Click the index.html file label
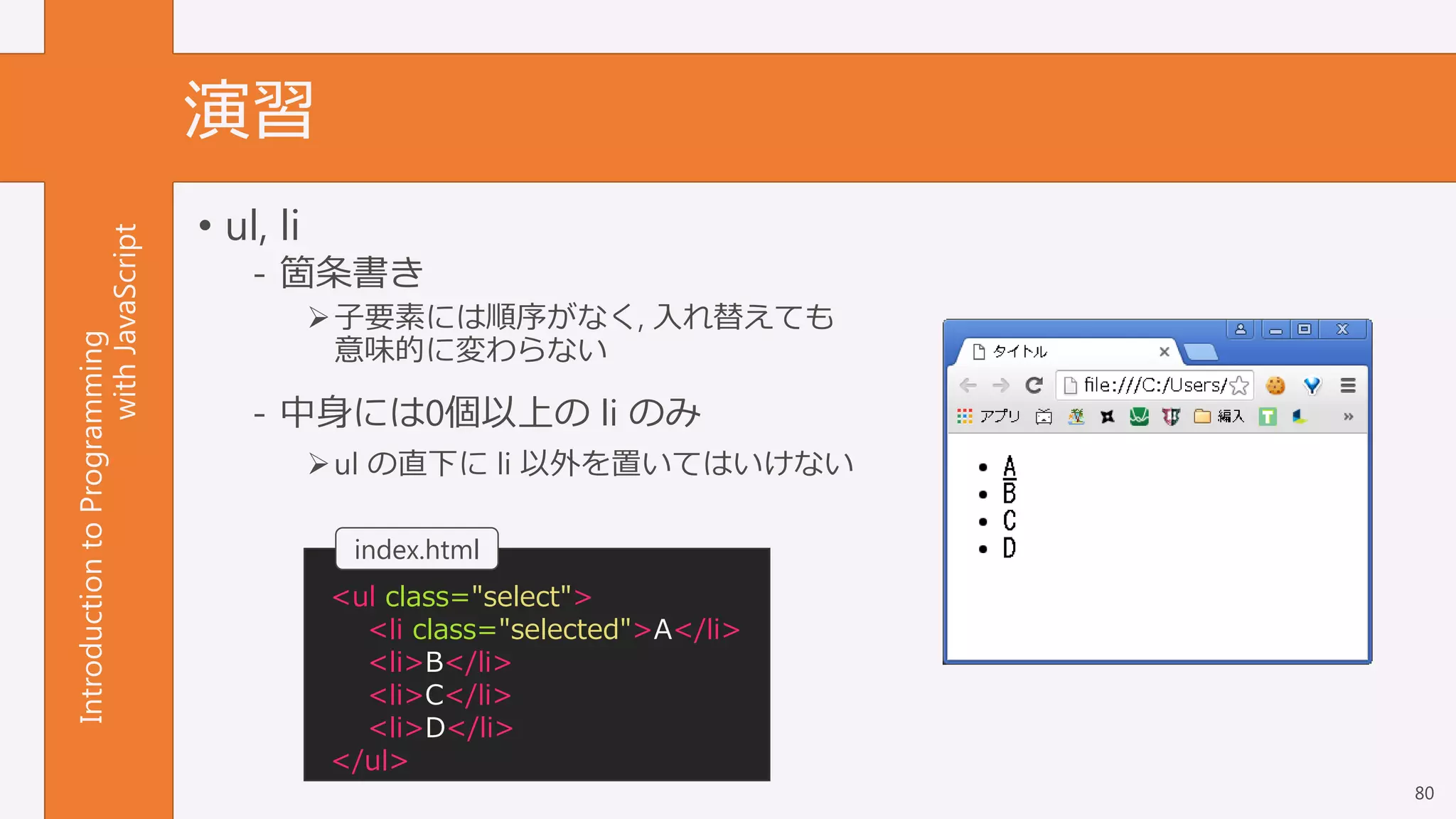This screenshot has height=819, width=1456. (417, 549)
